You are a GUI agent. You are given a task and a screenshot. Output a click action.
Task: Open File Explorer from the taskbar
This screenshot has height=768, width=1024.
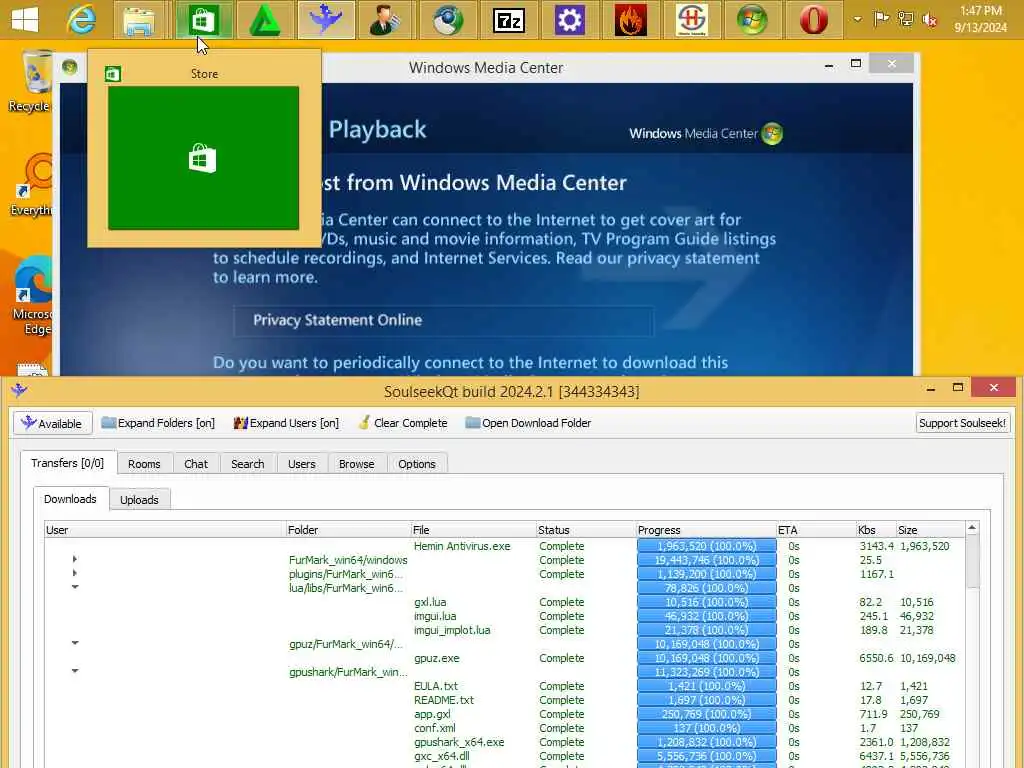[x=139, y=20]
